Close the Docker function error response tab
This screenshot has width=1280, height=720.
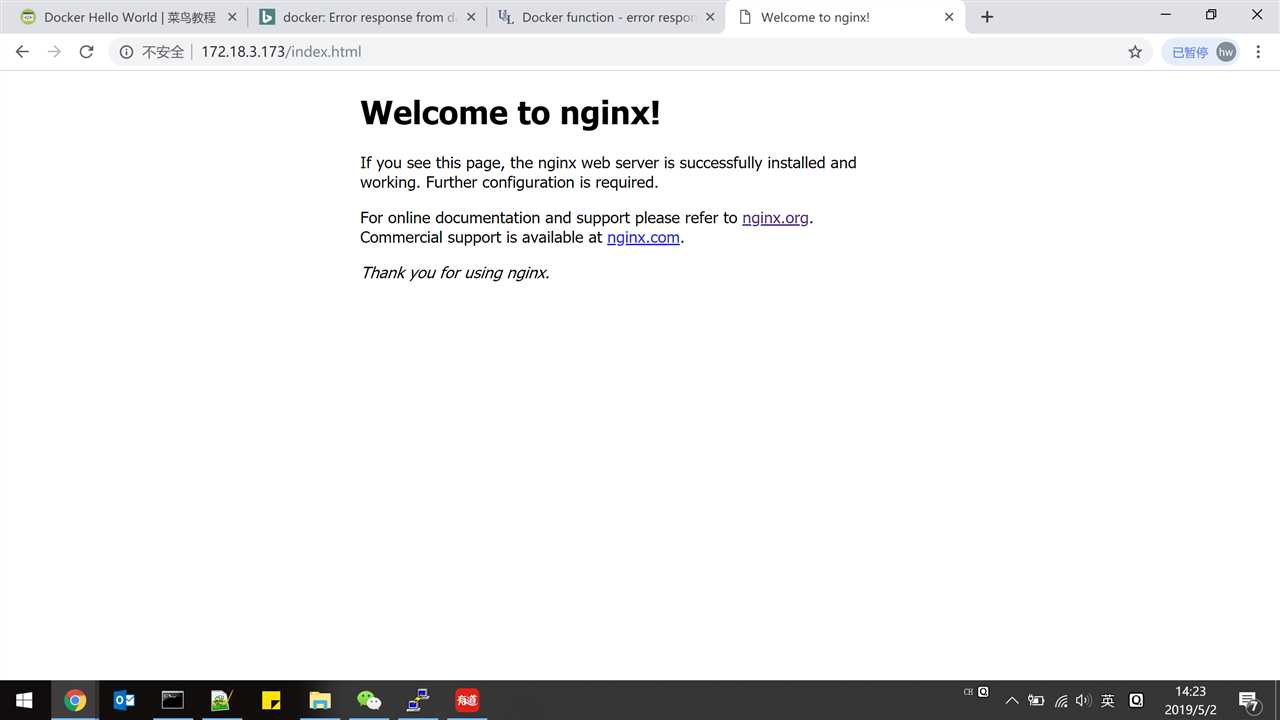(x=710, y=17)
